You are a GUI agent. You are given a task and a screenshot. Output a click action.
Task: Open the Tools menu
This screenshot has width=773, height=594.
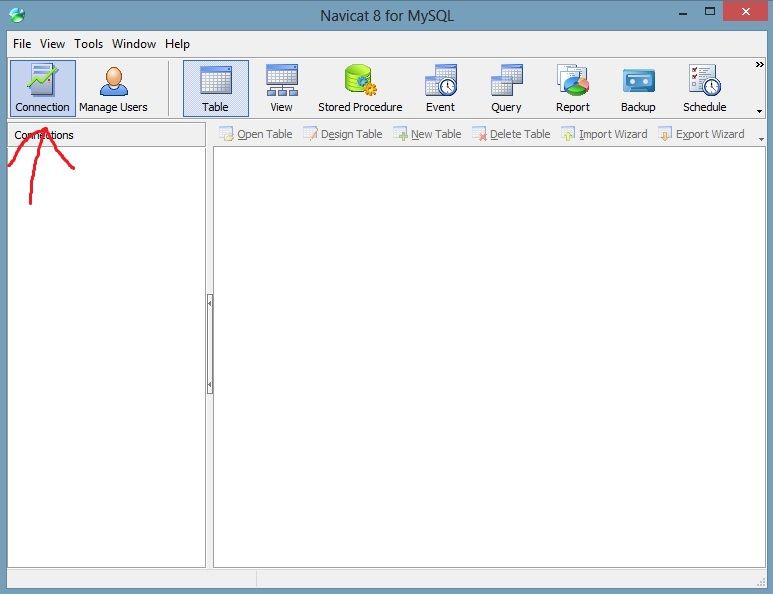[89, 44]
